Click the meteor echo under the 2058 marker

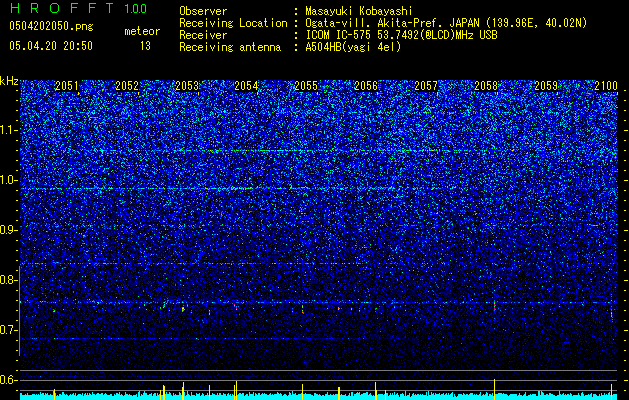coord(494,307)
